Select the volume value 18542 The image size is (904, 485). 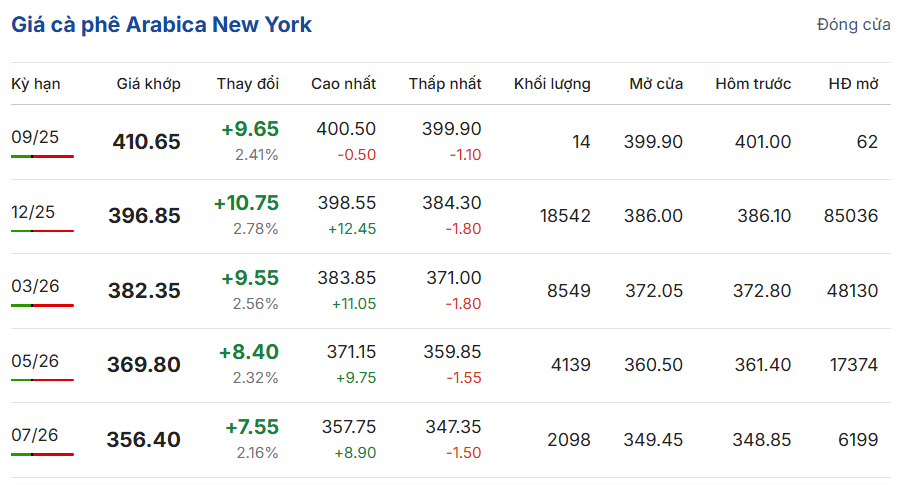565,216
